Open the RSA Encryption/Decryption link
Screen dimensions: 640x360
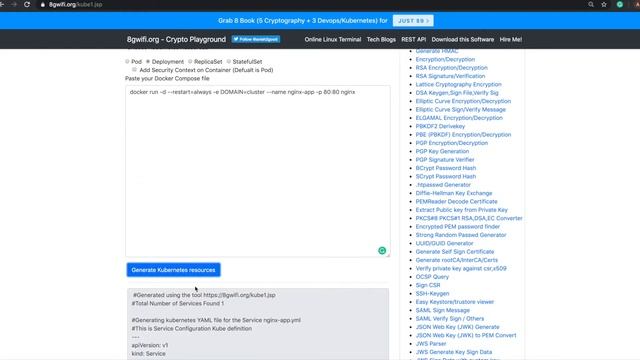point(451,68)
